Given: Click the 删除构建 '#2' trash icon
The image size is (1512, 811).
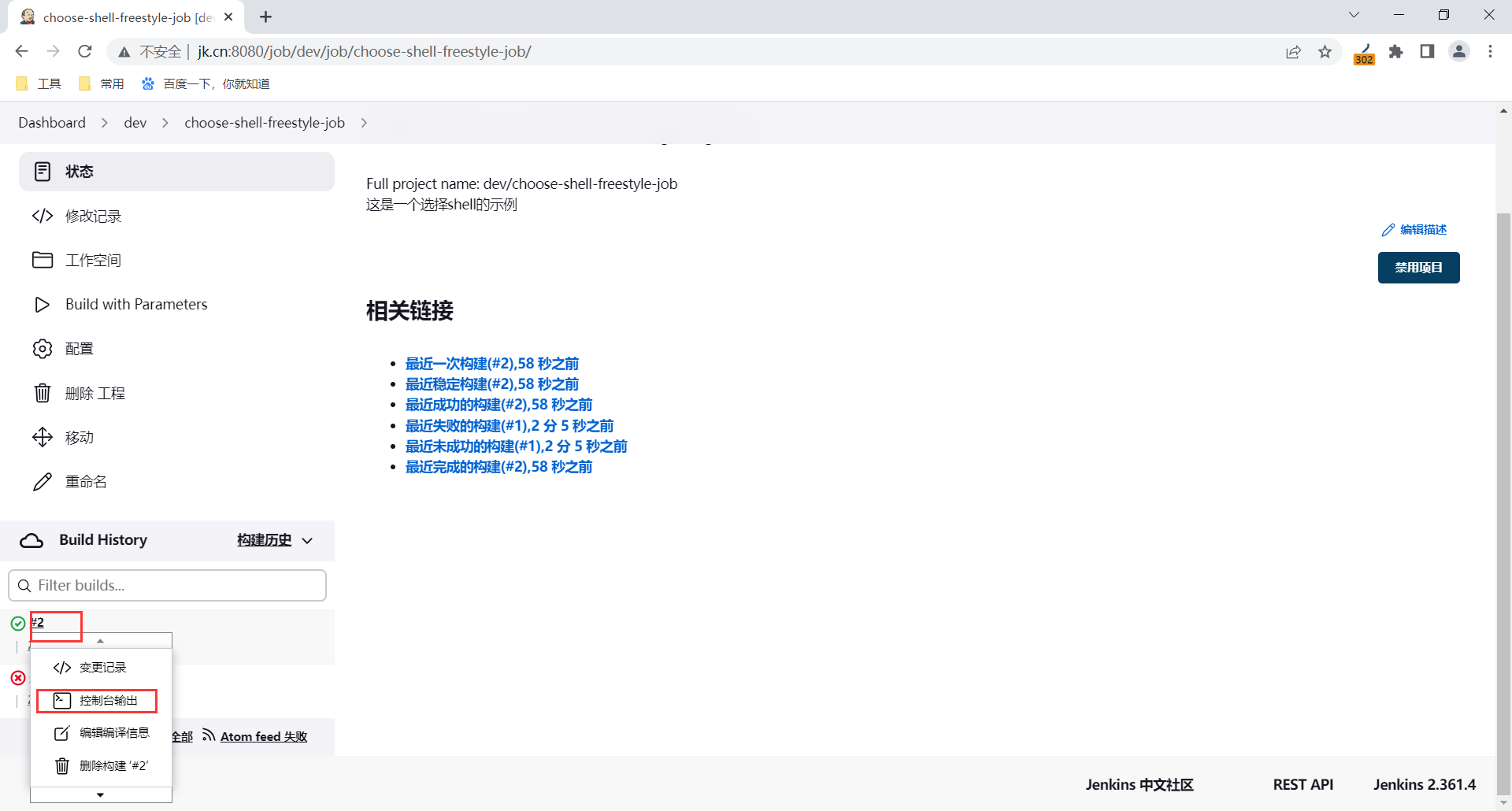Looking at the screenshot, I should [62, 765].
